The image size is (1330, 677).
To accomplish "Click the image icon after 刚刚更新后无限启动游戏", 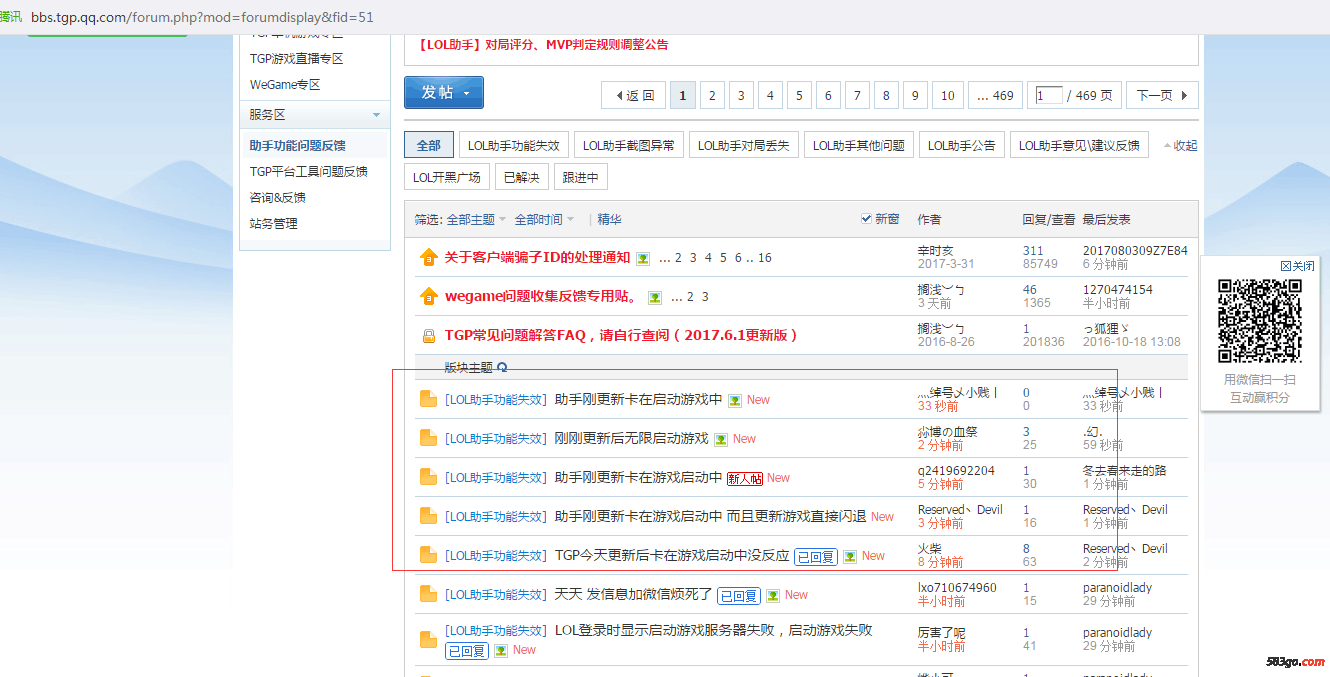I will 721,439.
